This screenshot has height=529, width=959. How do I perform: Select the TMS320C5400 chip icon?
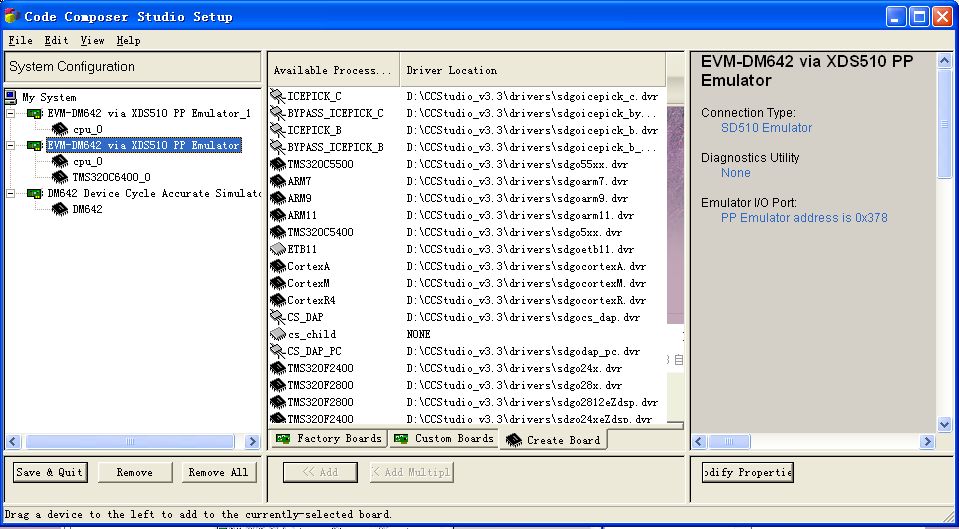[278, 232]
